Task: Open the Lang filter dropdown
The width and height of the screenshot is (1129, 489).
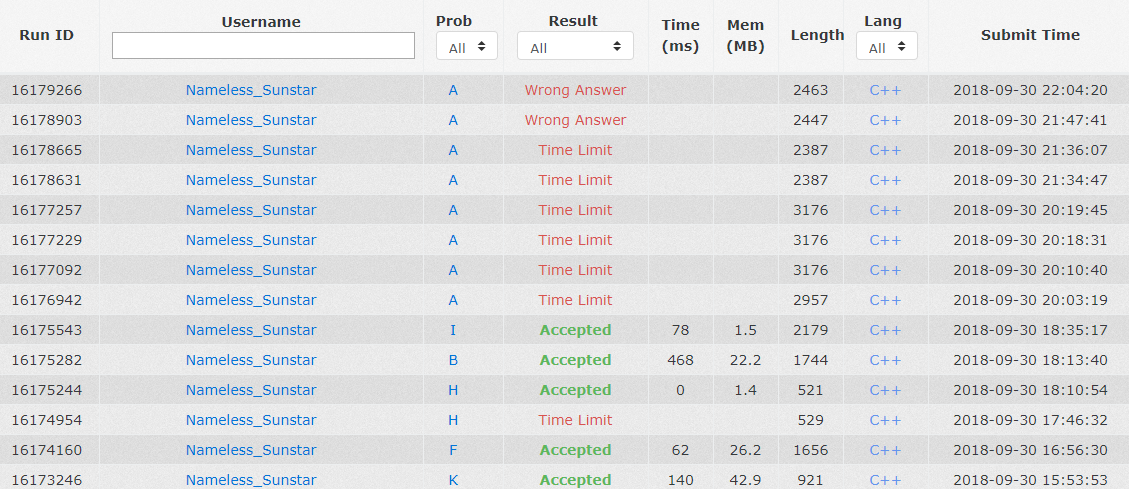Action: click(x=887, y=47)
